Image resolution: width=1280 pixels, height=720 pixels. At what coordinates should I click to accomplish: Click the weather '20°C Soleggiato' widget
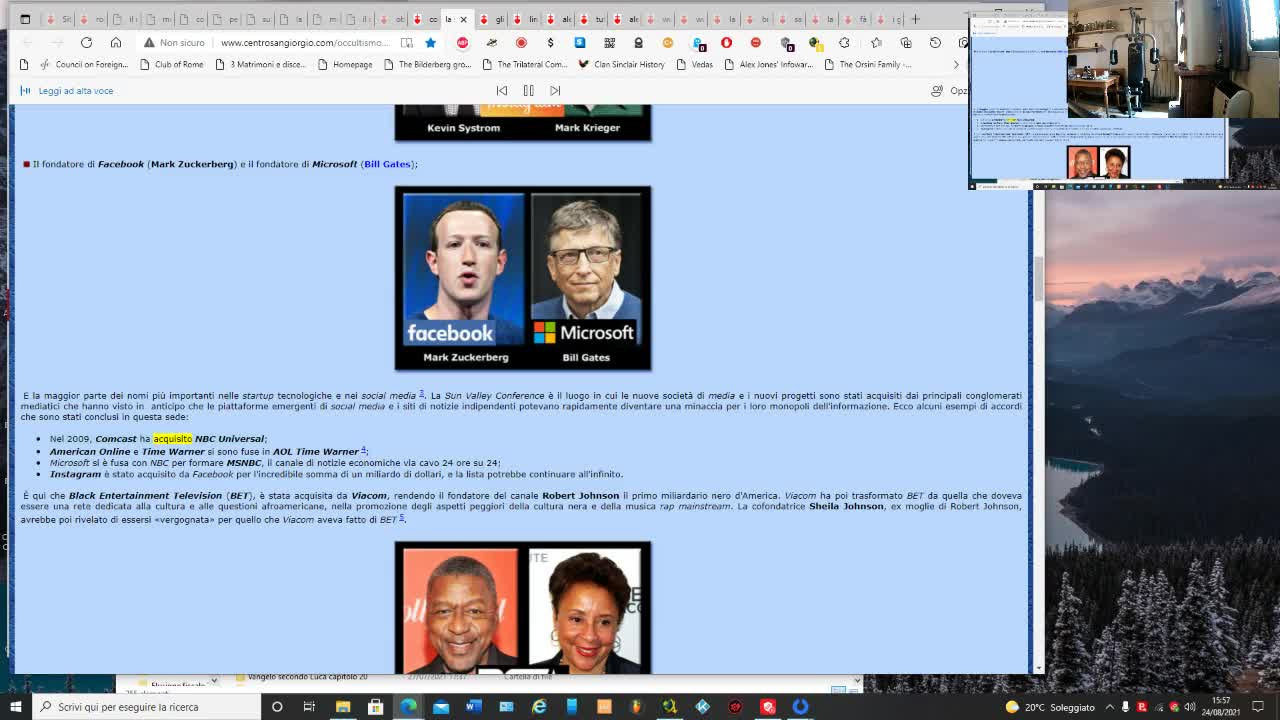(1050, 707)
